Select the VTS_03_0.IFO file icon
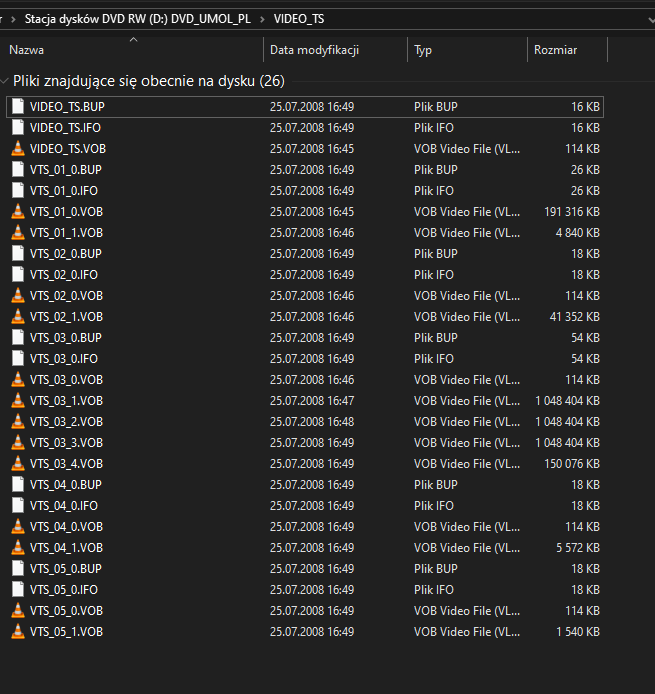 (18, 359)
